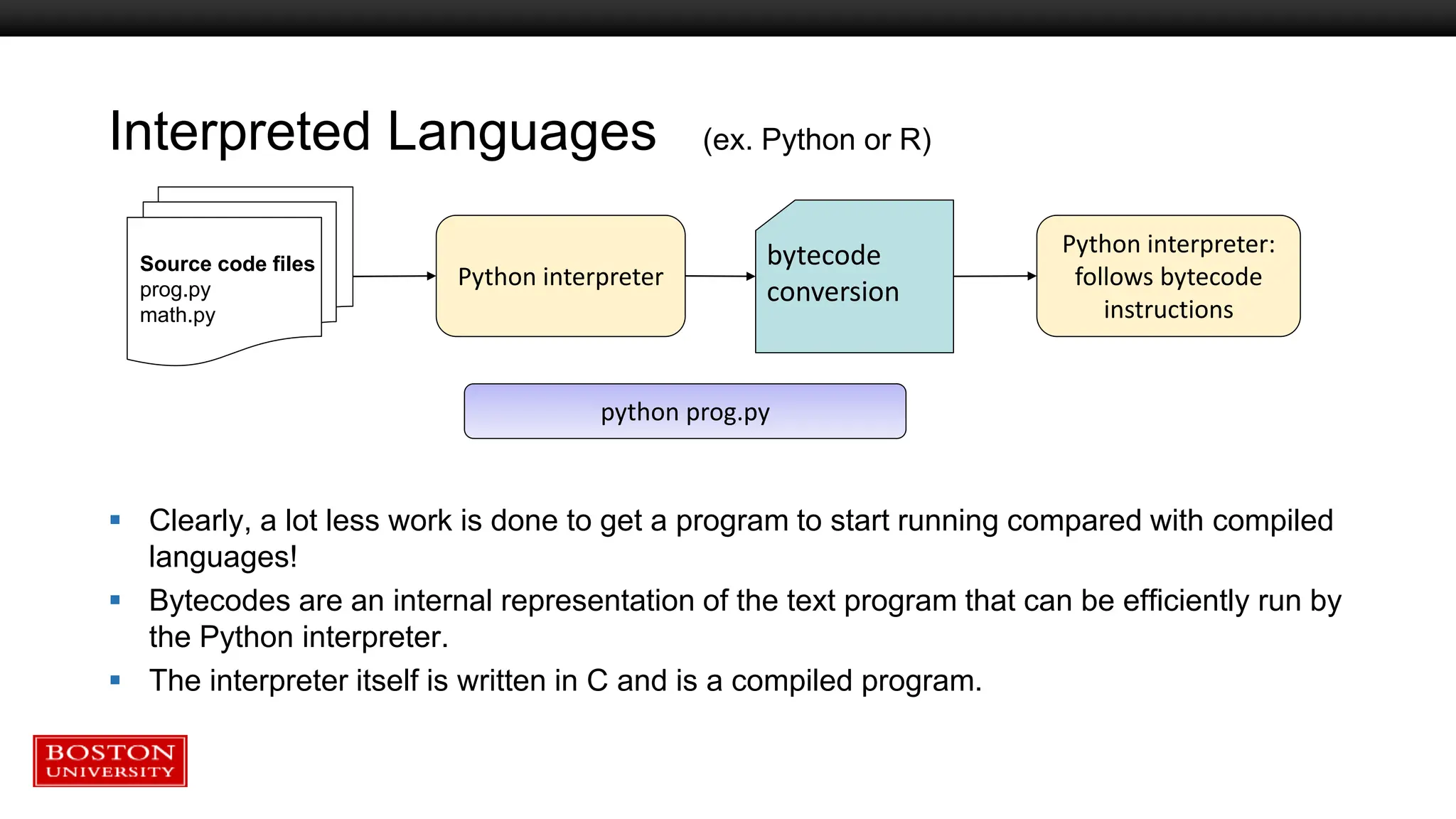Click the (ex. Python or R) subtitle

(817, 140)
